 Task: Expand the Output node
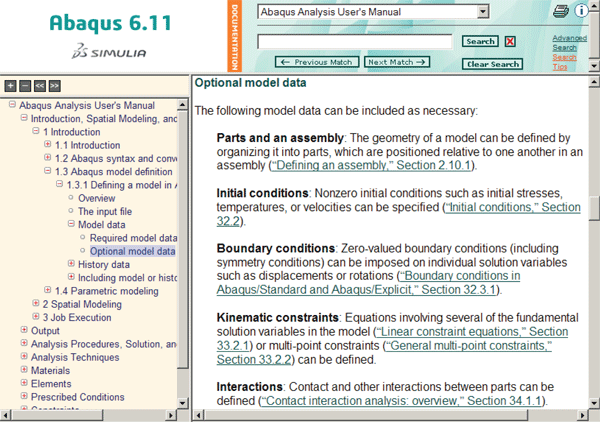24,330
